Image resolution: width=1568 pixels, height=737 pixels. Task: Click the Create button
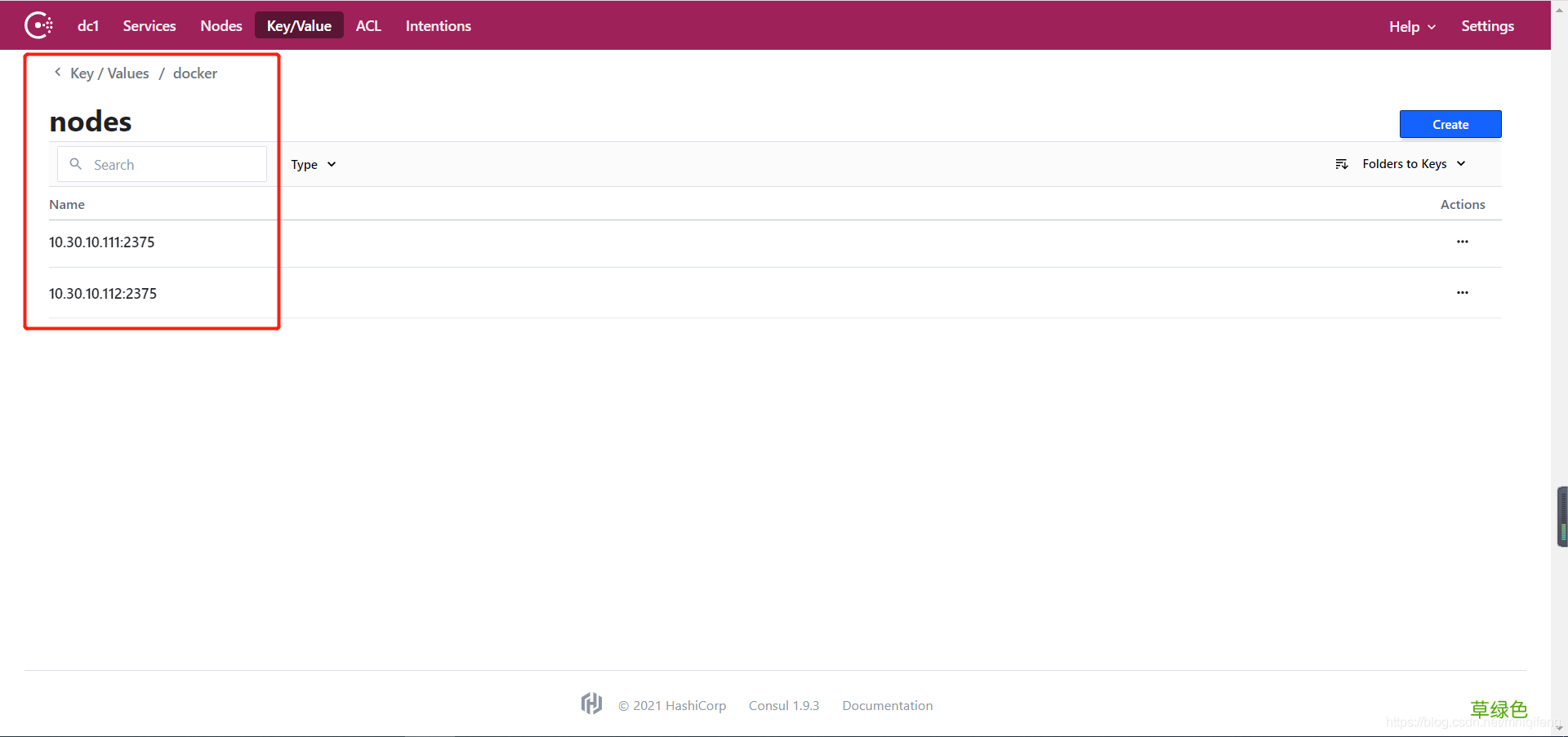point(1450,124)
